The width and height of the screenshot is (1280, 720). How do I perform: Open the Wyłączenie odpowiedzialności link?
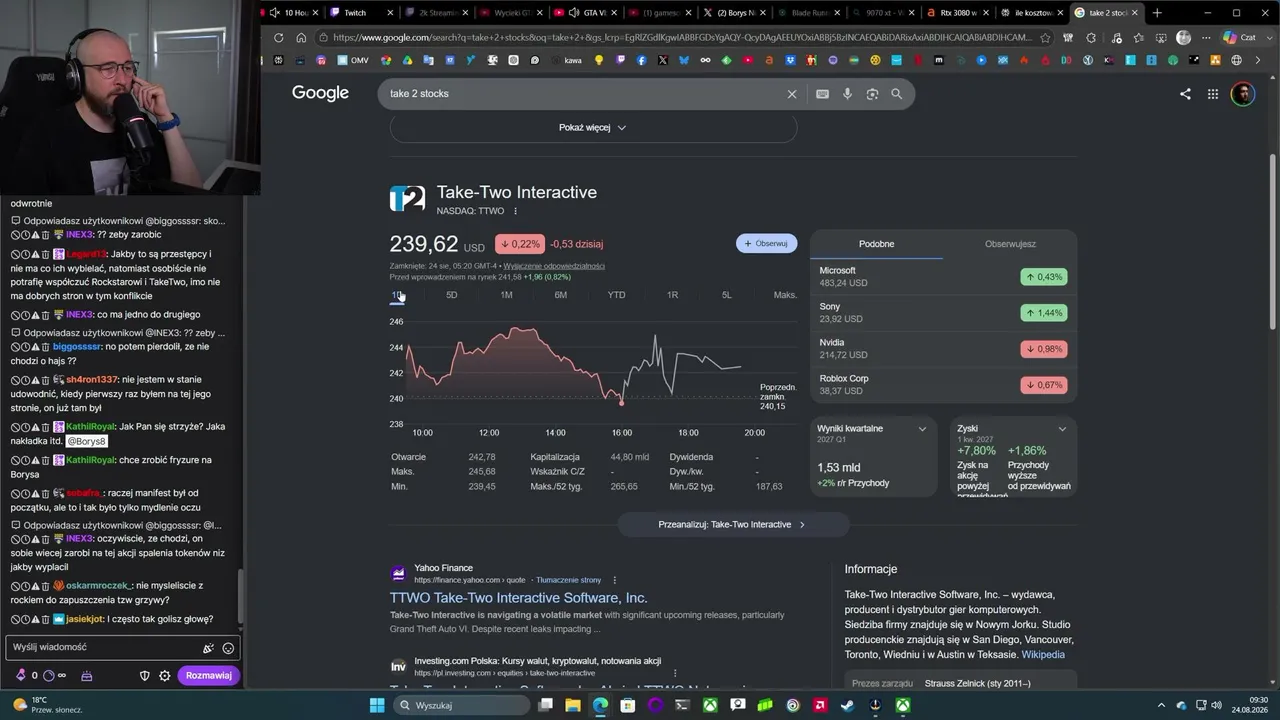[554, 266]
